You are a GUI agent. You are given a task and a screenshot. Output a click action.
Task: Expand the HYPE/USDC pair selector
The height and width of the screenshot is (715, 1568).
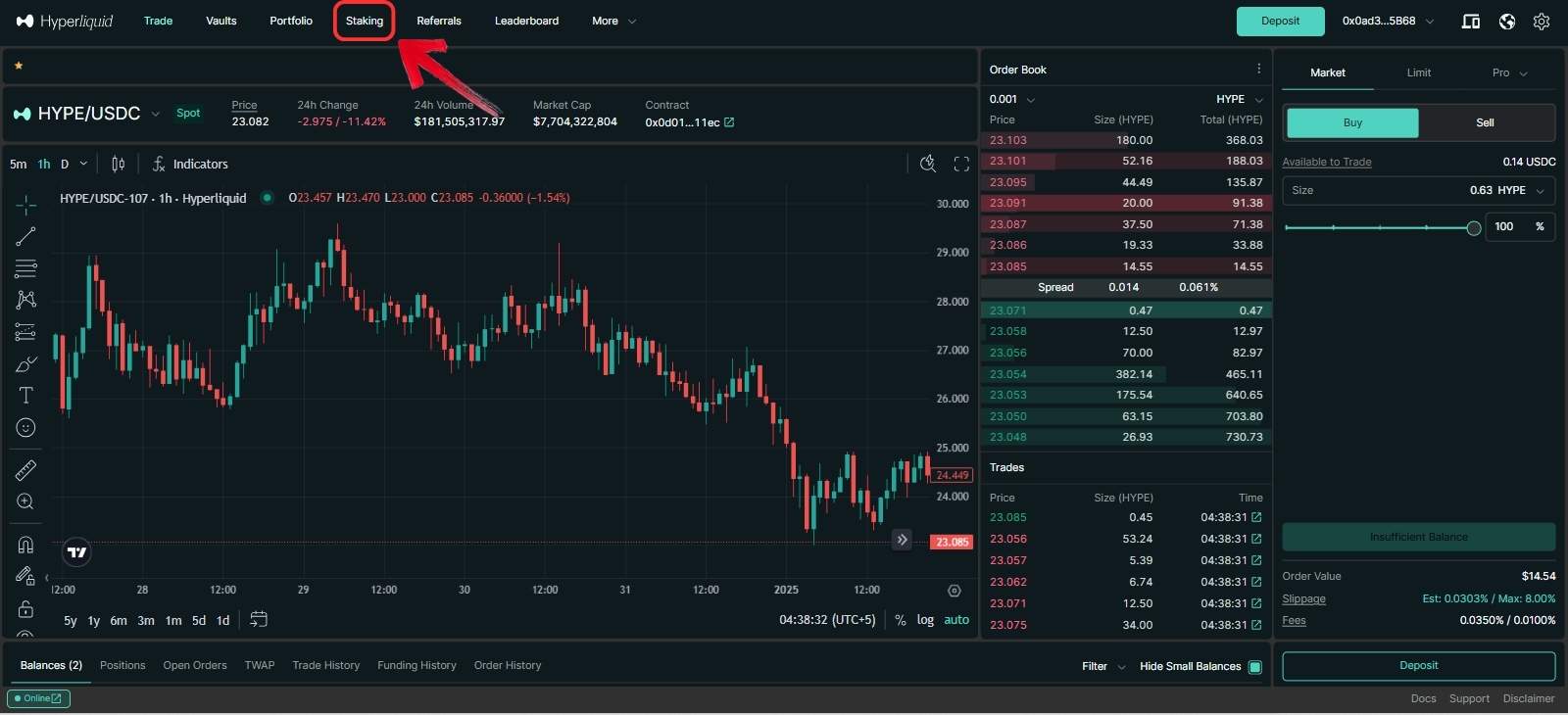coord(155,114)
